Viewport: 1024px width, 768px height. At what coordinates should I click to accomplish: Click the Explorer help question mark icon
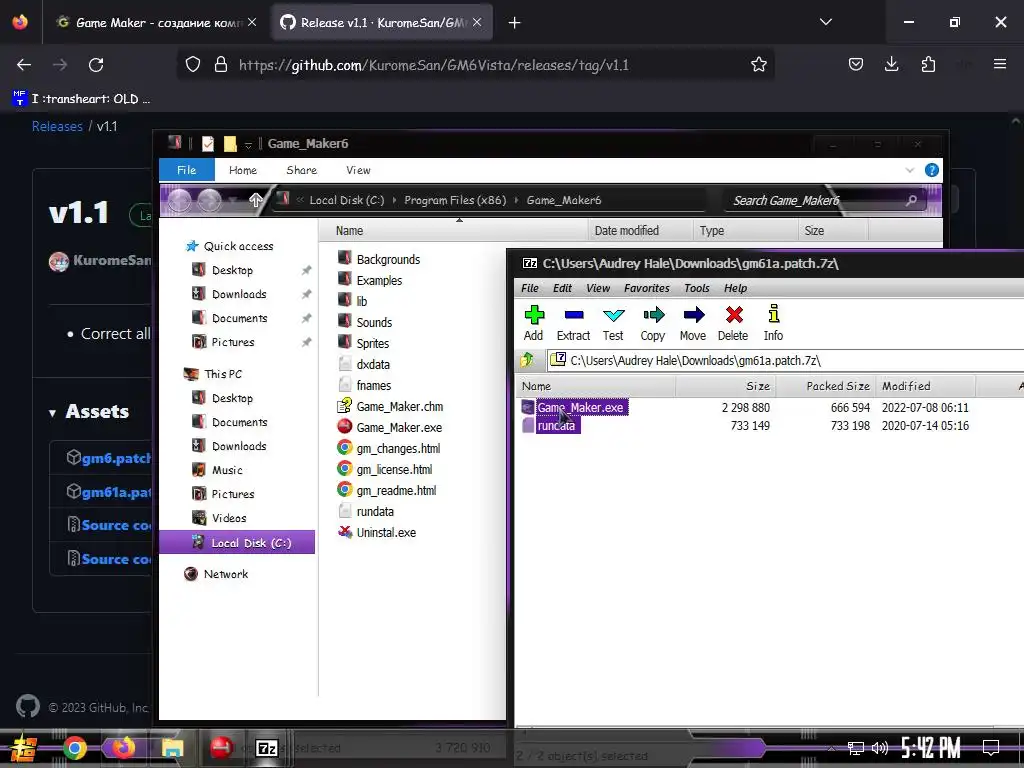[932, 170]
